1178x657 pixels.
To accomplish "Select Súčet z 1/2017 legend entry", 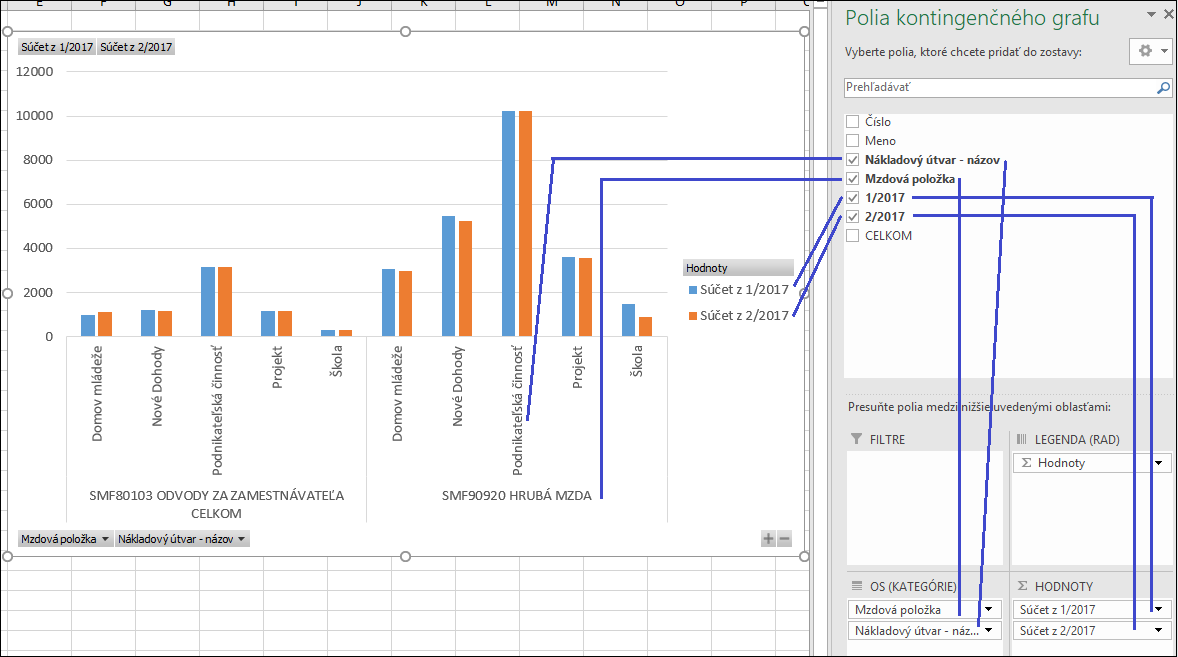I will point(739,290).
